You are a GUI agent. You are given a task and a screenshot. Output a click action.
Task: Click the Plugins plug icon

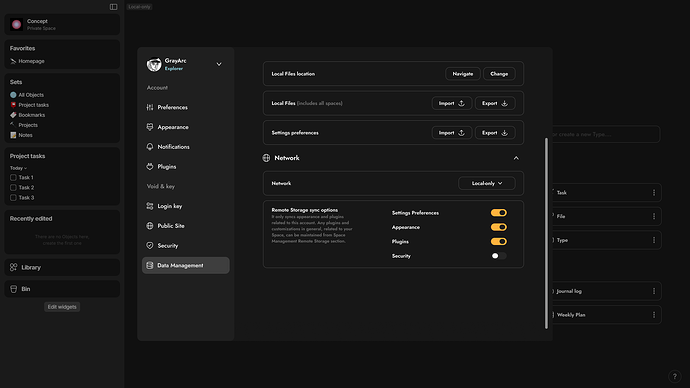coord(150,167)
